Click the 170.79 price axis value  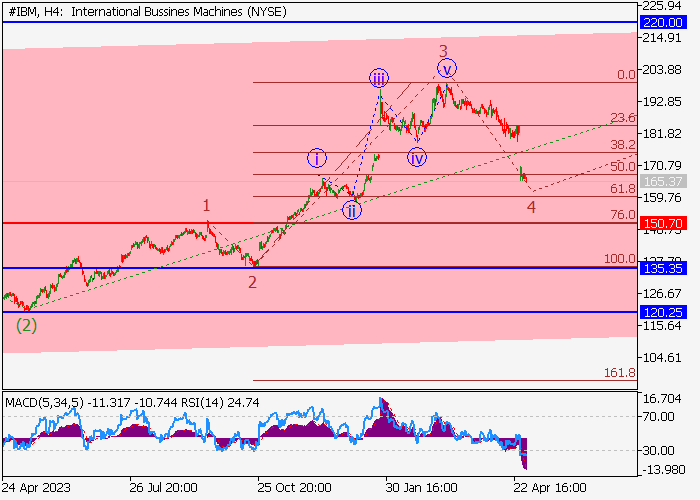[662, 166]
